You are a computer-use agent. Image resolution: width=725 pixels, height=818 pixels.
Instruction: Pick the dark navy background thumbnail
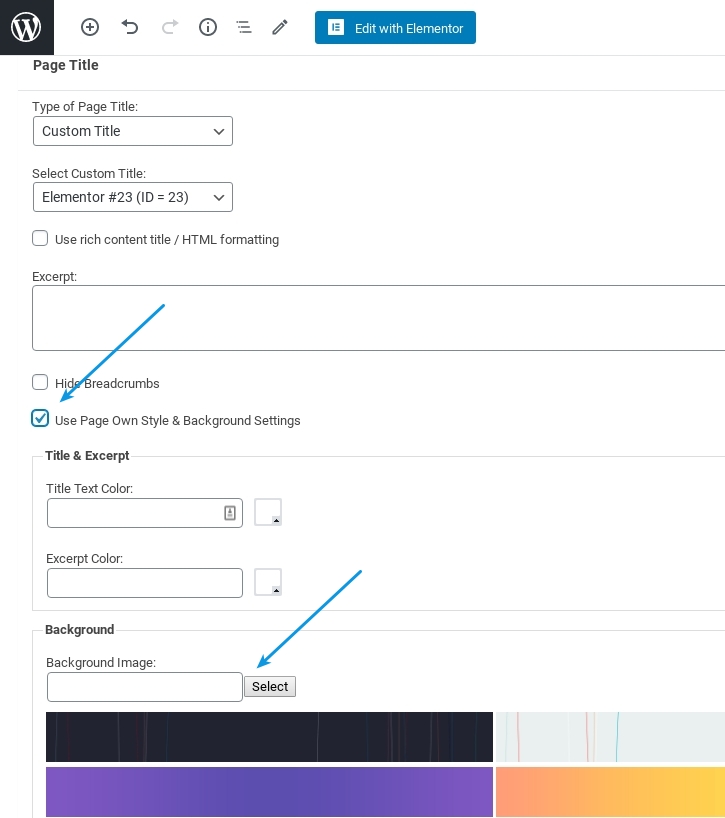[x=269, y=736]
